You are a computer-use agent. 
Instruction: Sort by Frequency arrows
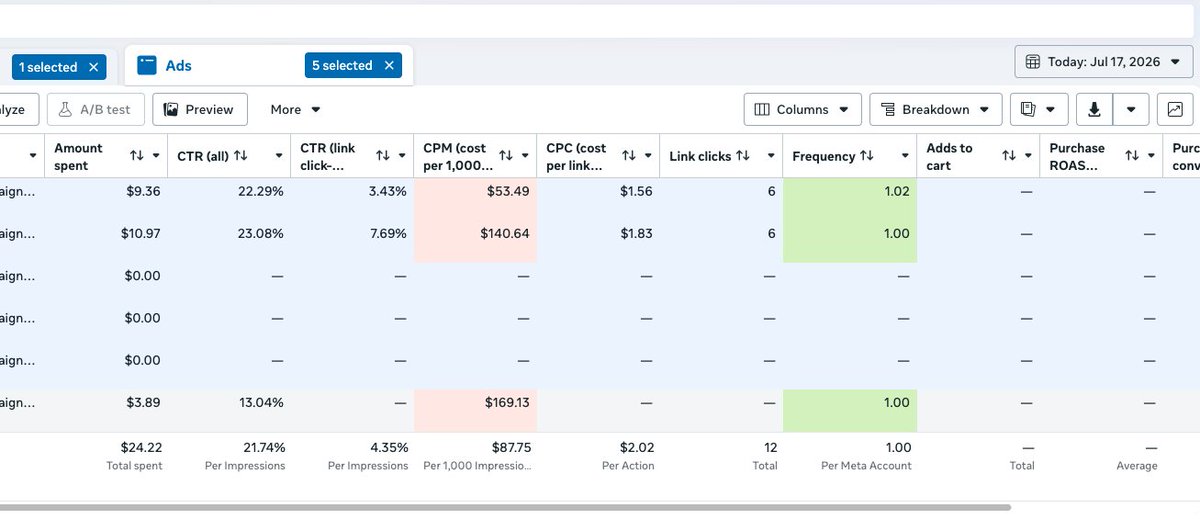click(x=867, y=156)
